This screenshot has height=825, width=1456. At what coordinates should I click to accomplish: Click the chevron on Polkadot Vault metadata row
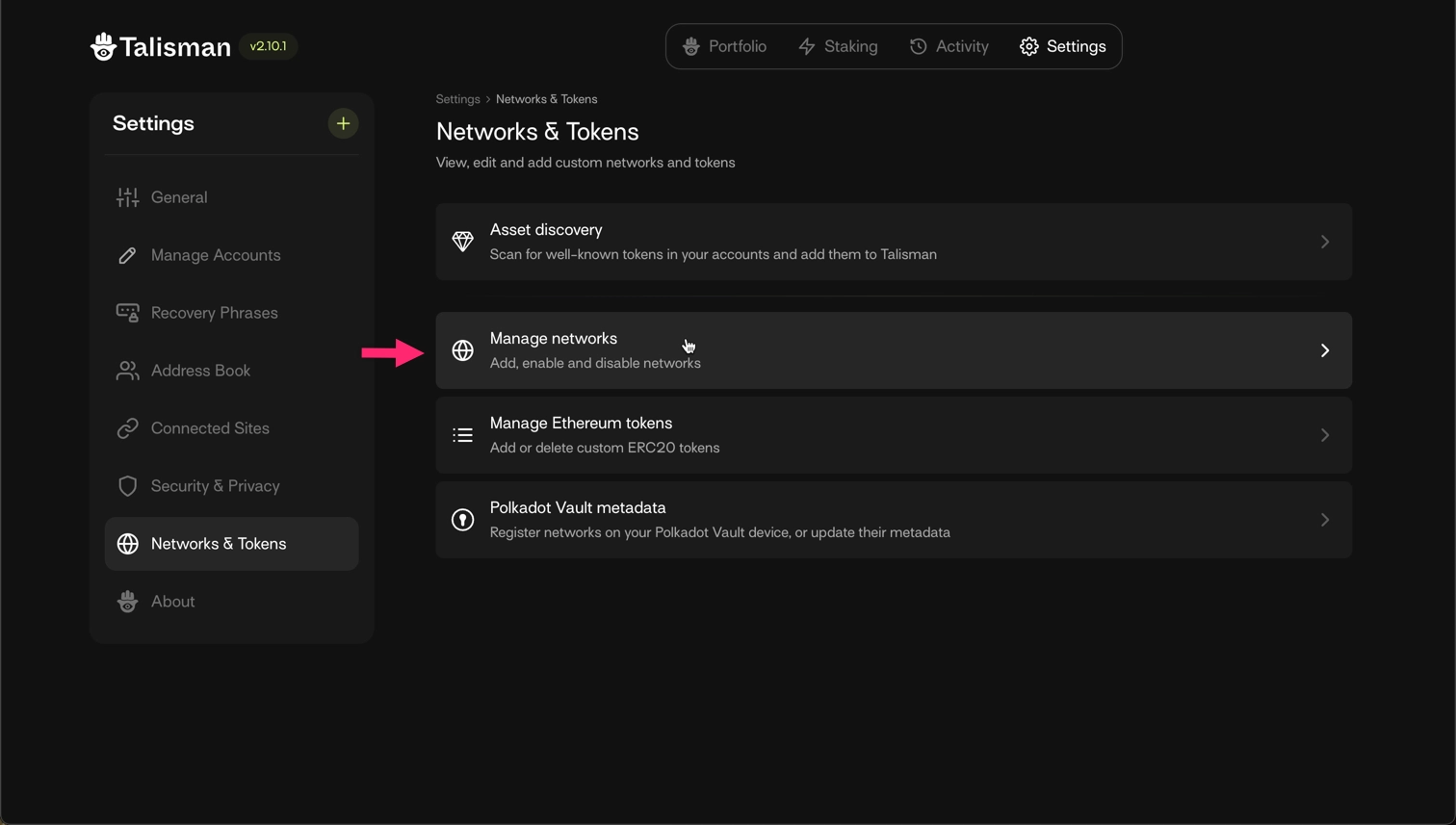click(x=1325, y=520)
